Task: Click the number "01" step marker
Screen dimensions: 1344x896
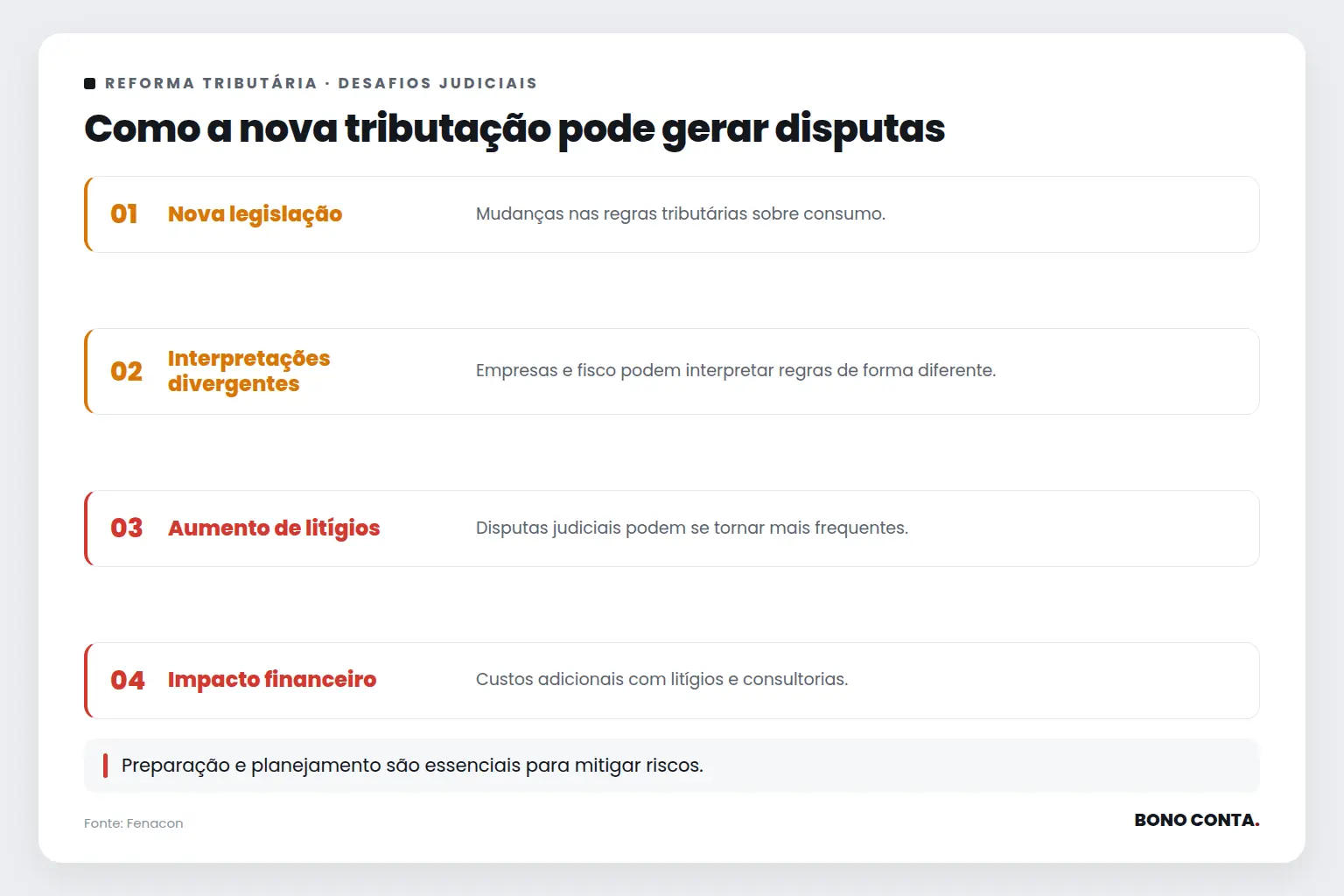Action: (124, 214)
